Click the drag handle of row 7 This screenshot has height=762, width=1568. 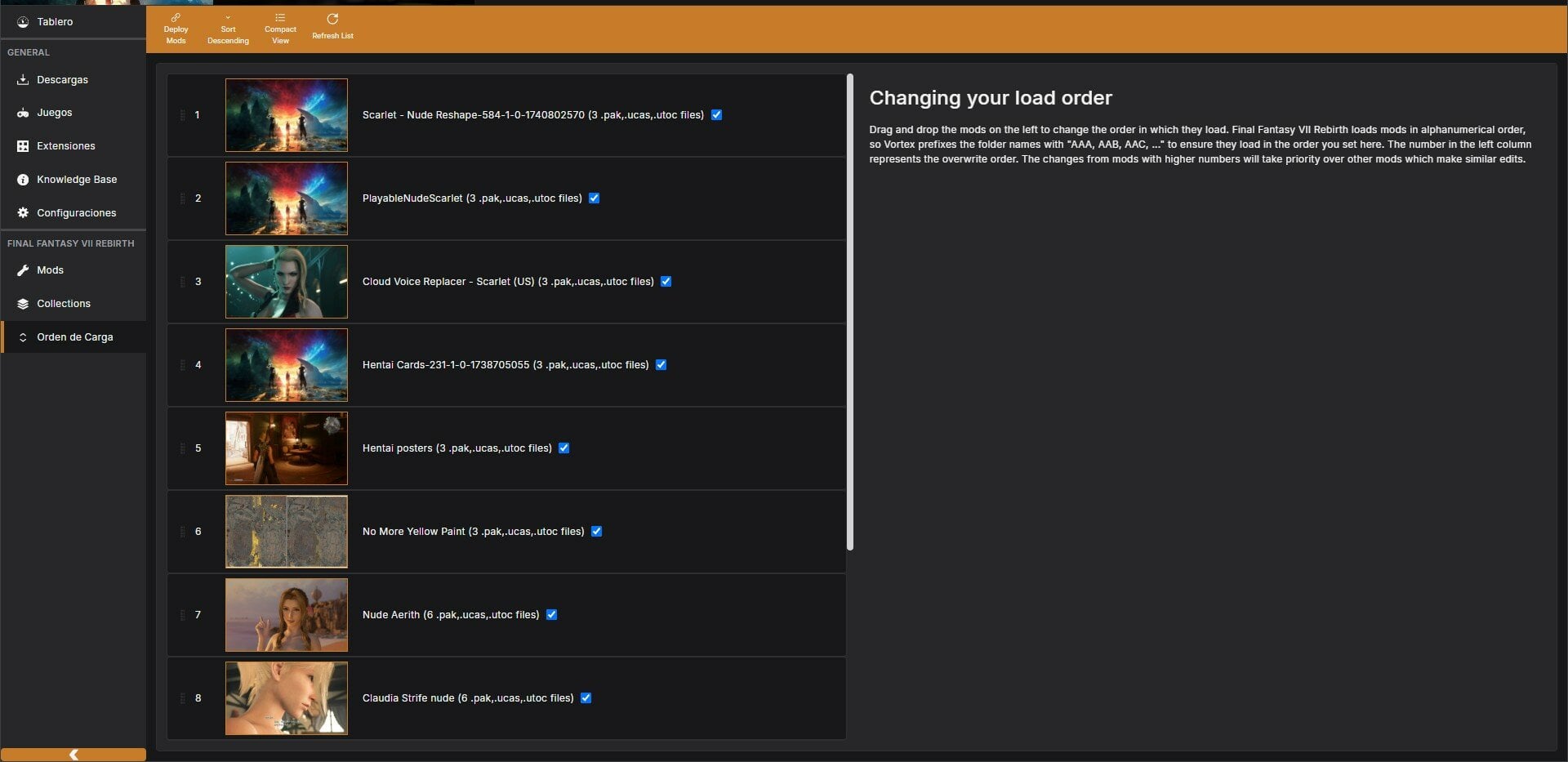tap(182, 615)
